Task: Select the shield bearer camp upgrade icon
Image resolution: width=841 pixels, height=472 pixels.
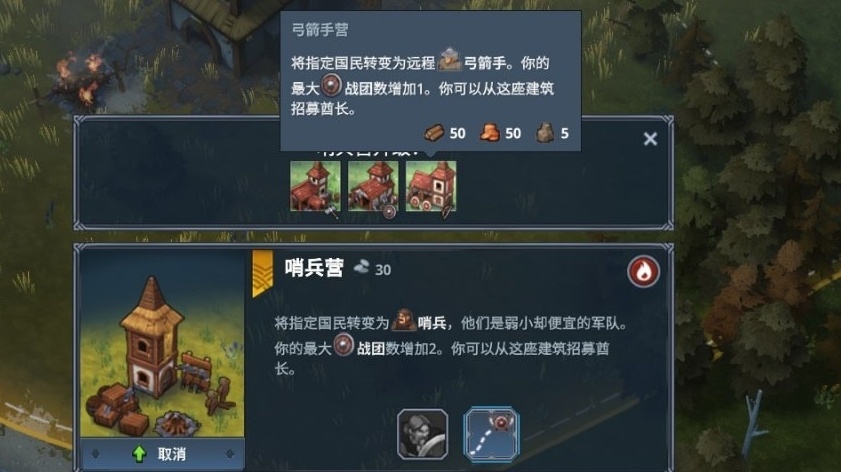Action: coord(373,187)
